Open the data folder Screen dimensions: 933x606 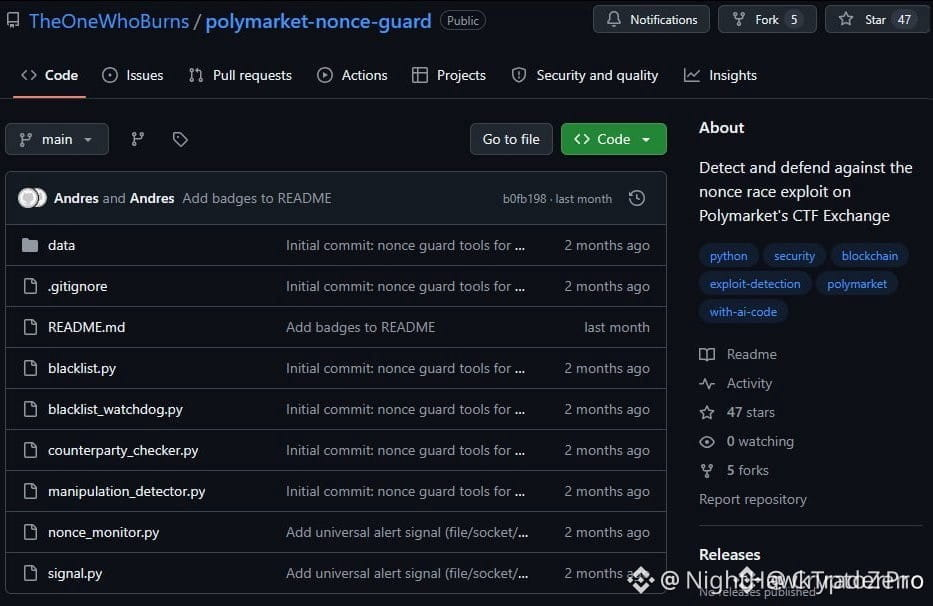(x=61, y=245)
